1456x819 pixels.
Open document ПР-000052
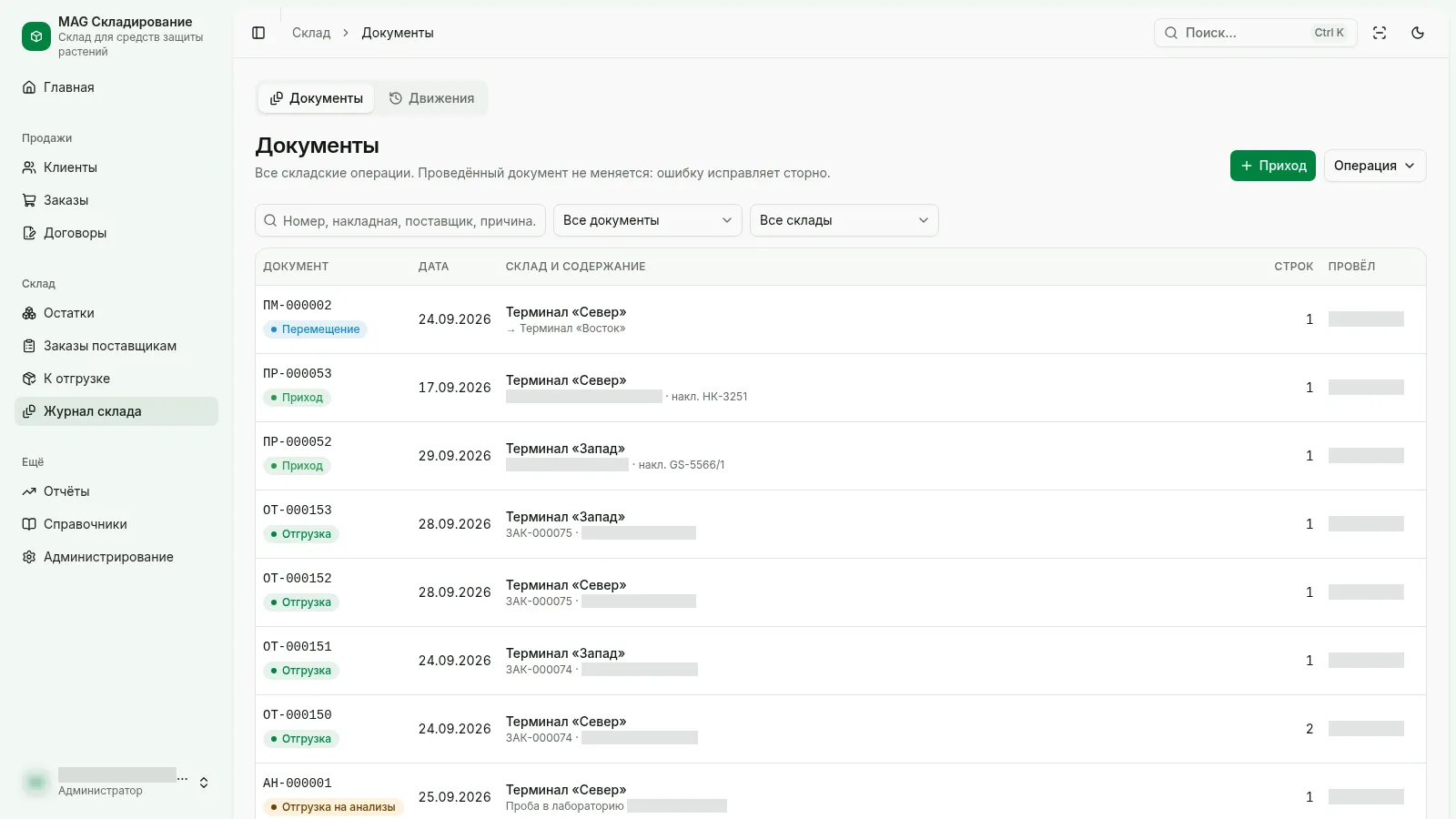(x=298, y=442)
